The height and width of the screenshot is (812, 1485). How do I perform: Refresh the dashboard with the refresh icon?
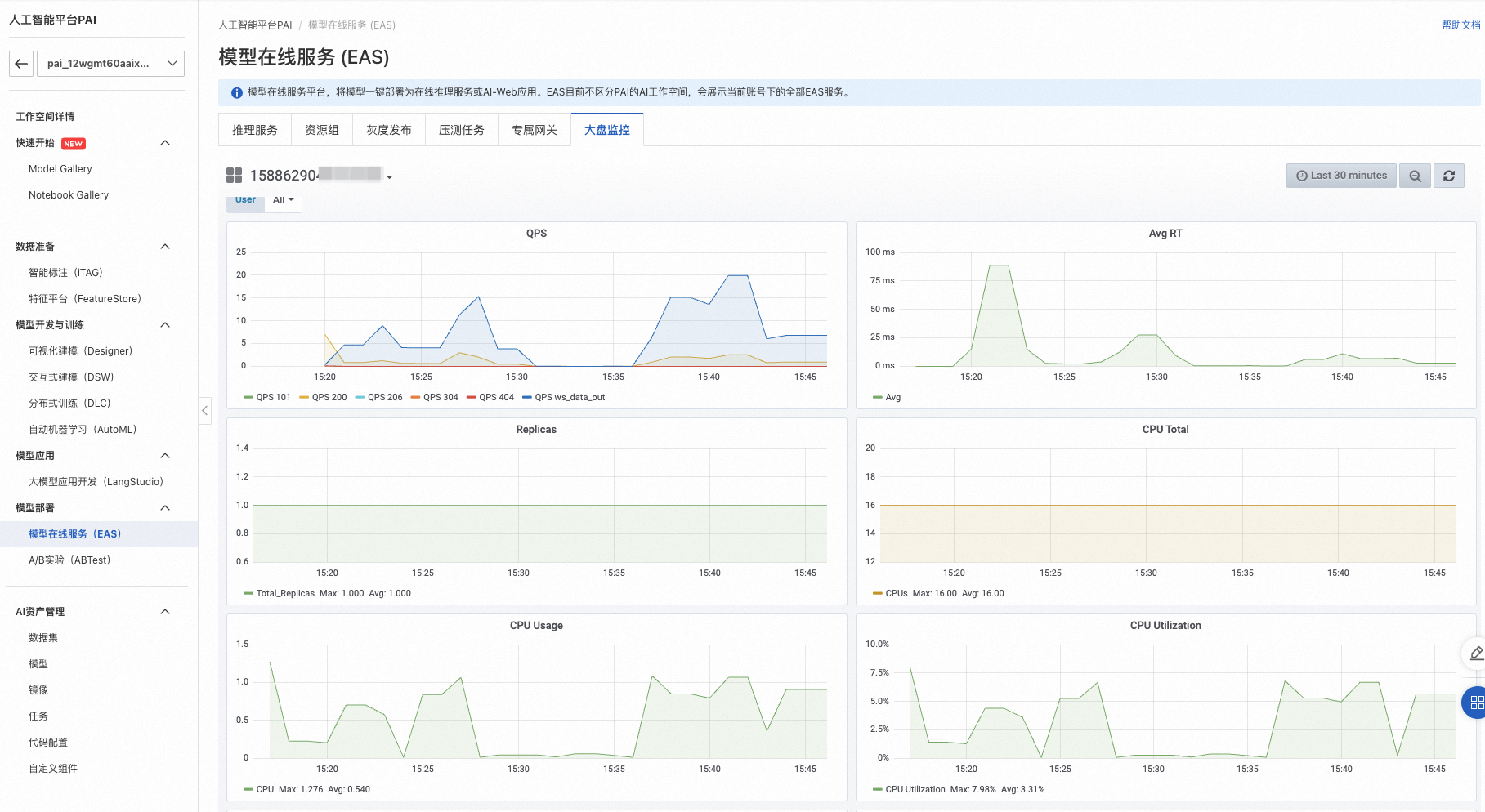[x=1448, y=176]
